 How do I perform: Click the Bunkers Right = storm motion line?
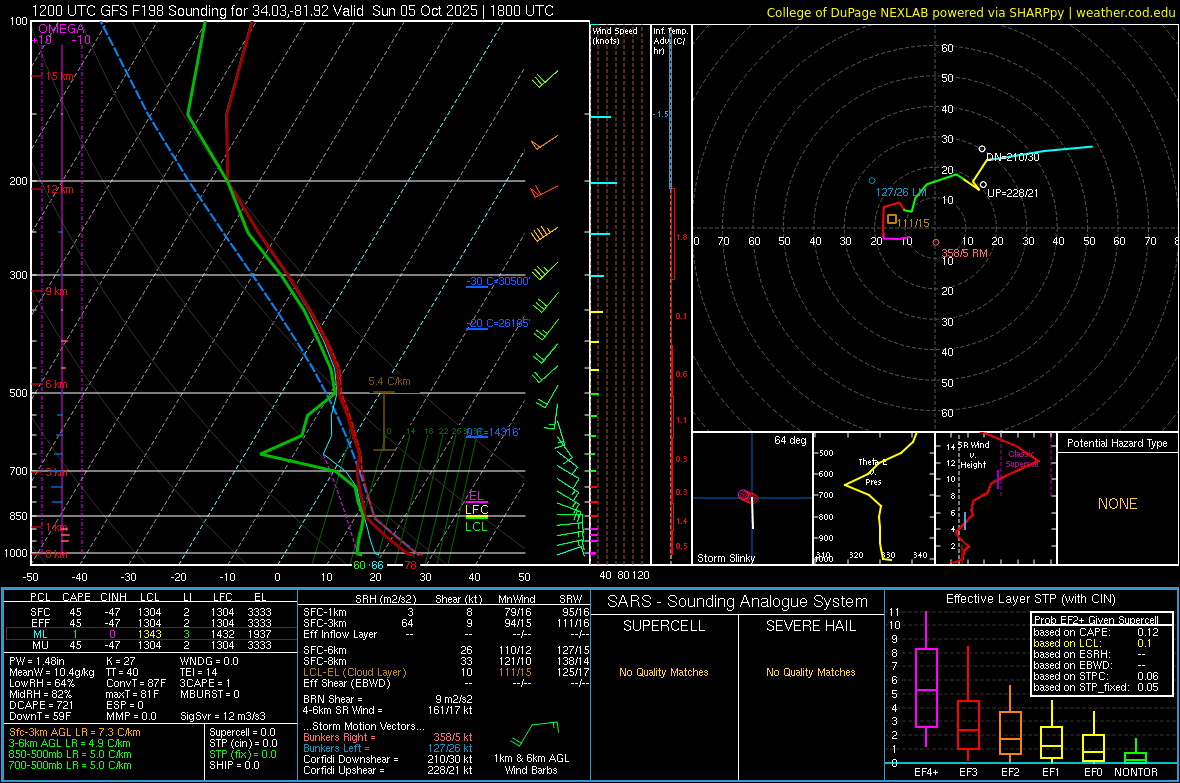[x=388, y=738]
